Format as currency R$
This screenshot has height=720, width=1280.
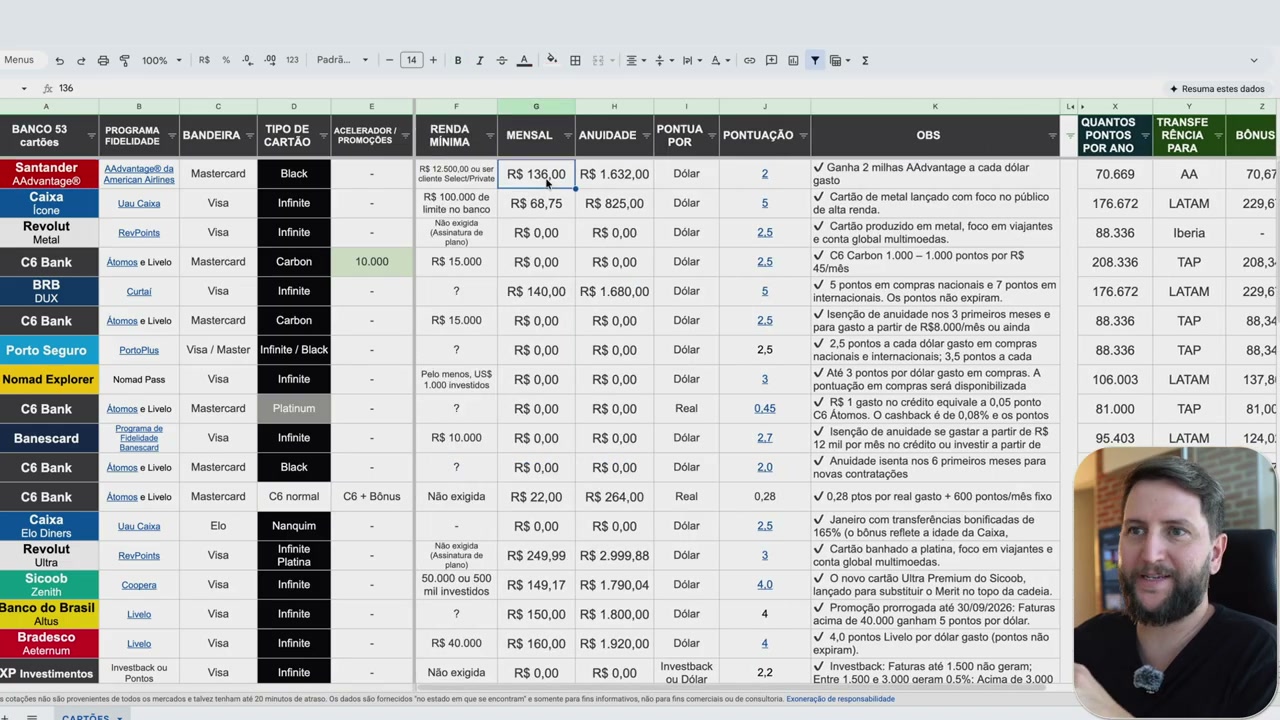click(x=204, y=60)
